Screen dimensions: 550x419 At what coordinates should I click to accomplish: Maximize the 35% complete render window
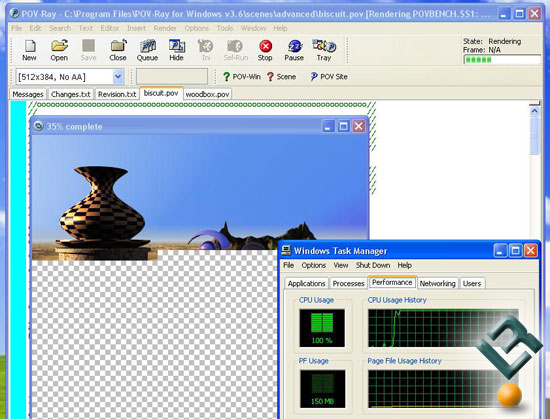tap(343, 126)
